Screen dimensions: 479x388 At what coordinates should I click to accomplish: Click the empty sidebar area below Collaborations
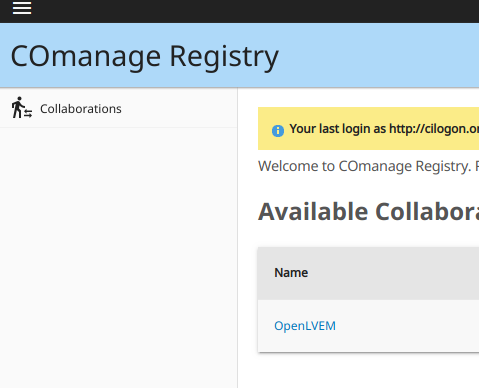(x=118, y=257)
